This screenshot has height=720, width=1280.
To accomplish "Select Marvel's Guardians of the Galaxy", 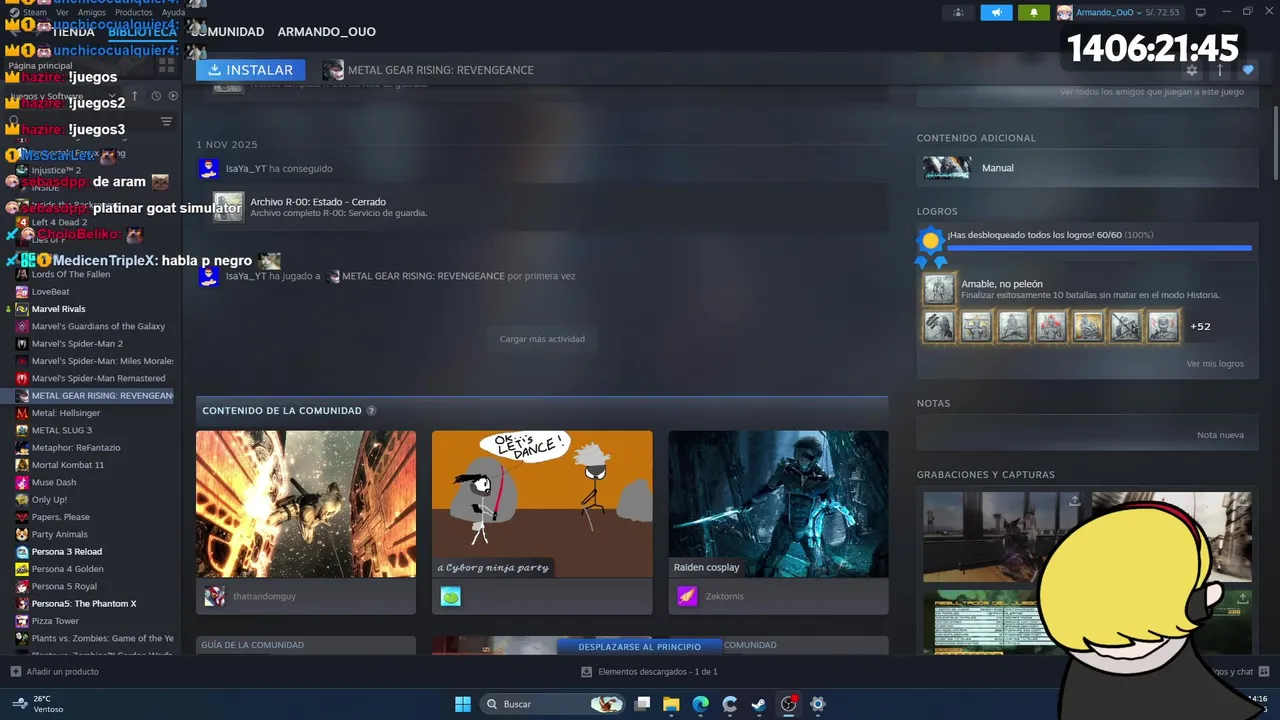I will (98, 326).
